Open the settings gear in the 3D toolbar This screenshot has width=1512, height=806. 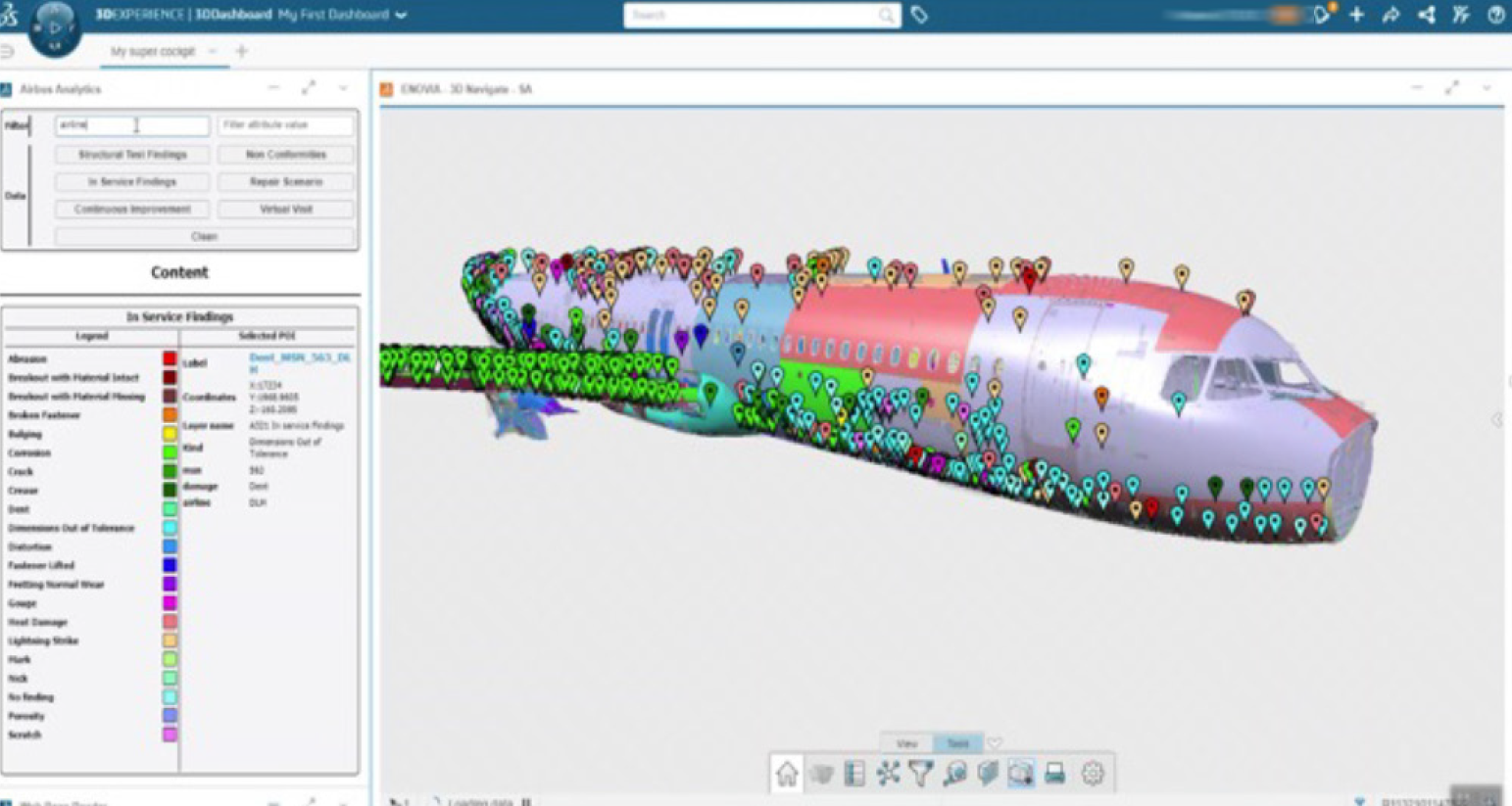tap(1093, 774)
